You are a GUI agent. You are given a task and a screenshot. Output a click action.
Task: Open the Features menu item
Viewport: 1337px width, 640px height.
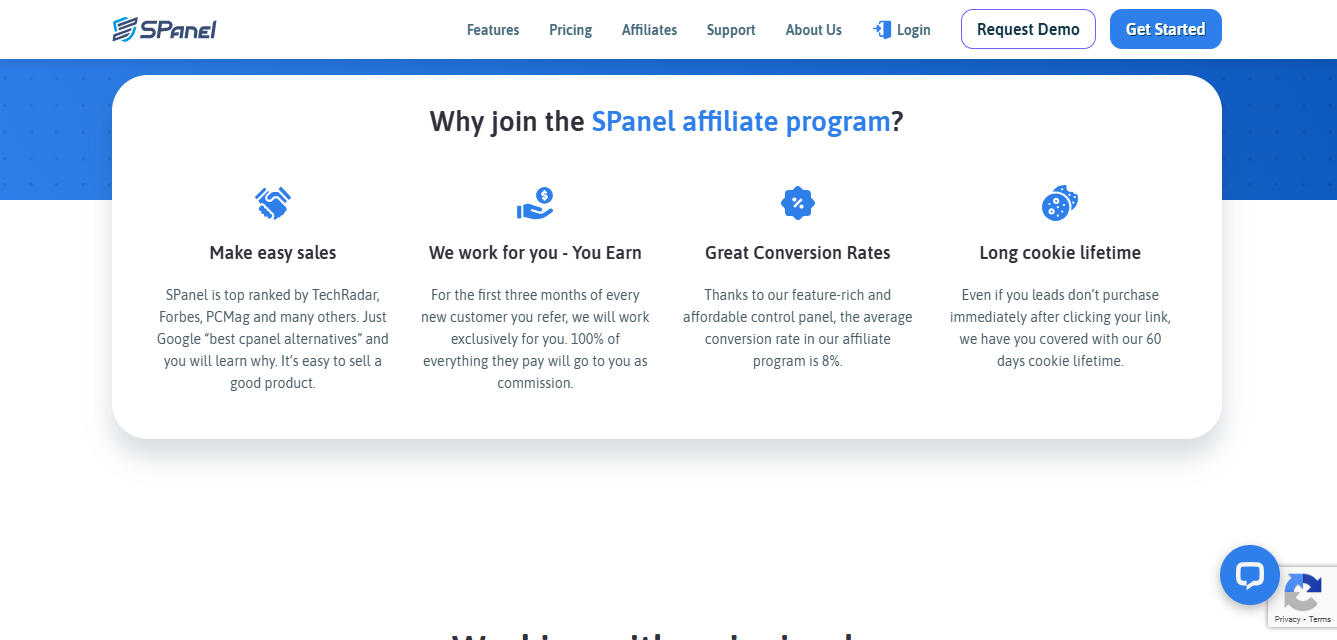pos(492,29)
